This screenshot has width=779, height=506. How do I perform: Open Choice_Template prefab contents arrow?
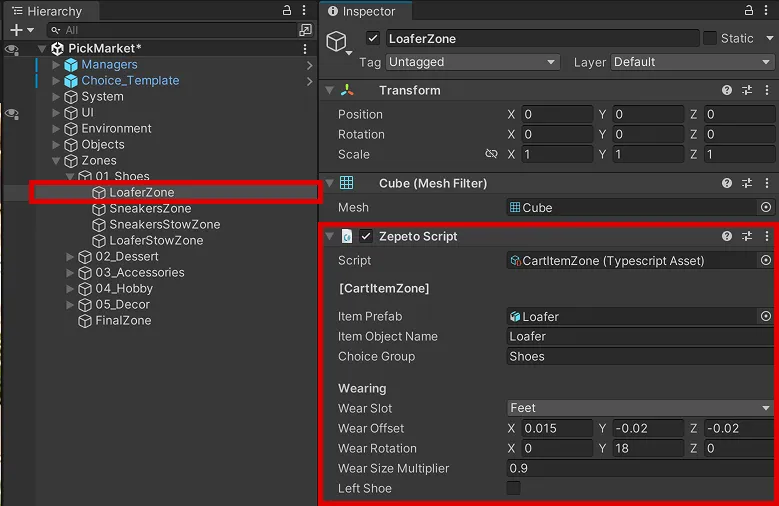[x=310, y=81]
